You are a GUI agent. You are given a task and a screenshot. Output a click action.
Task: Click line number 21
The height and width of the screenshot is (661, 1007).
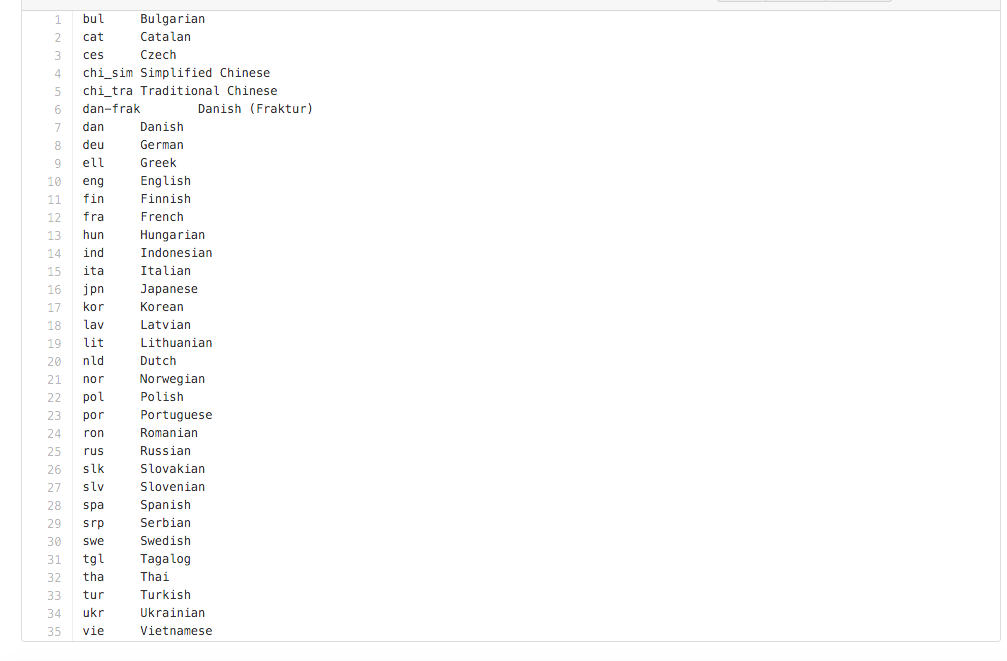click(x=55, y=380)
